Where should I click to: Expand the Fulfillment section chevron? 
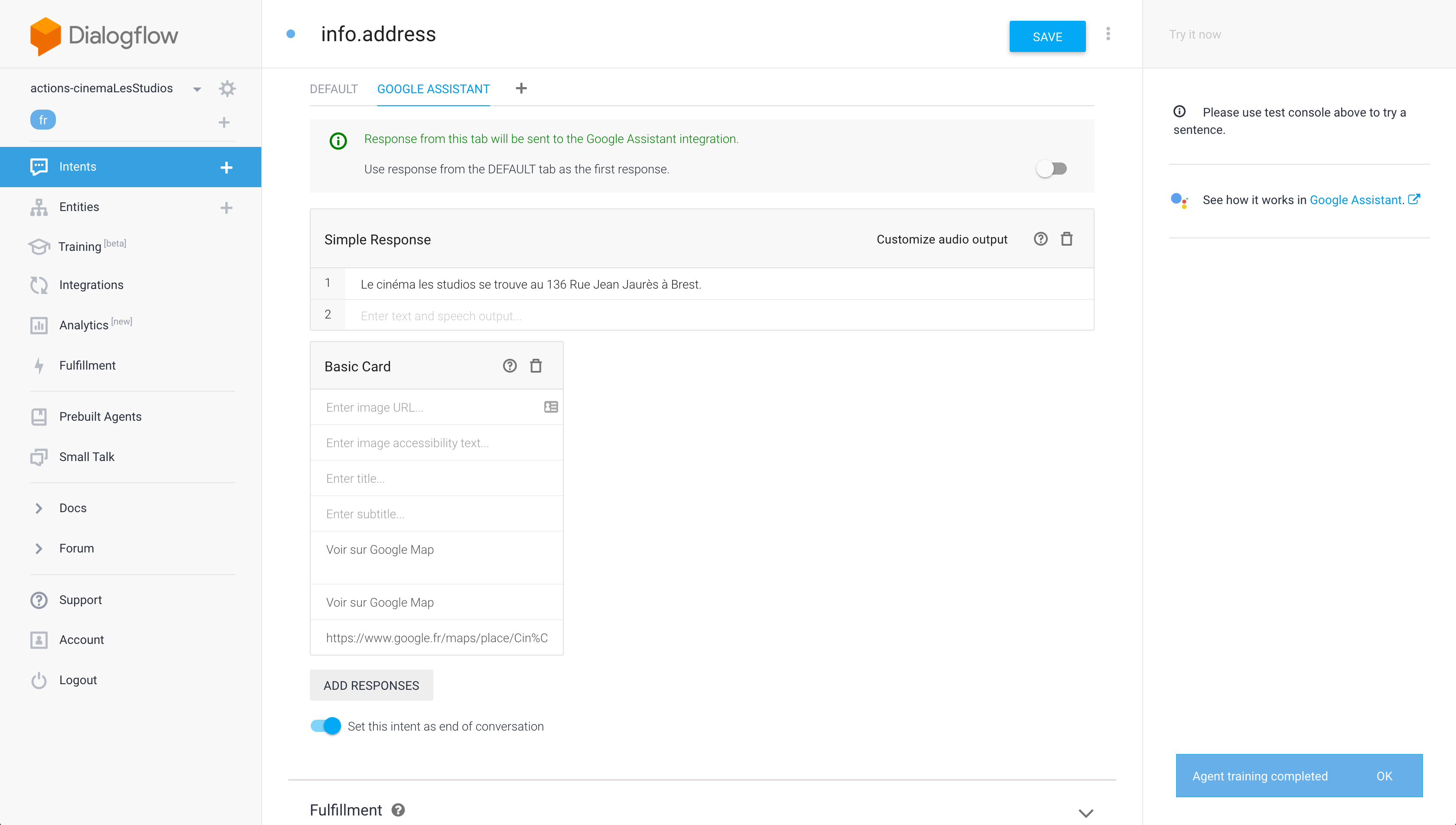1085,813
